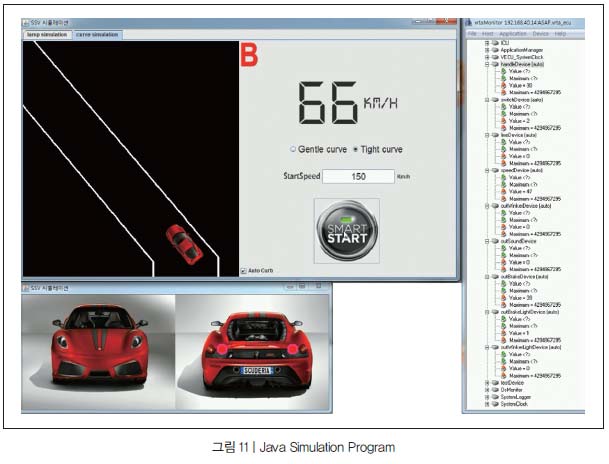The image size is (609, 464).
Task: Expand the last SystemClock tree node
Action: 487,404
